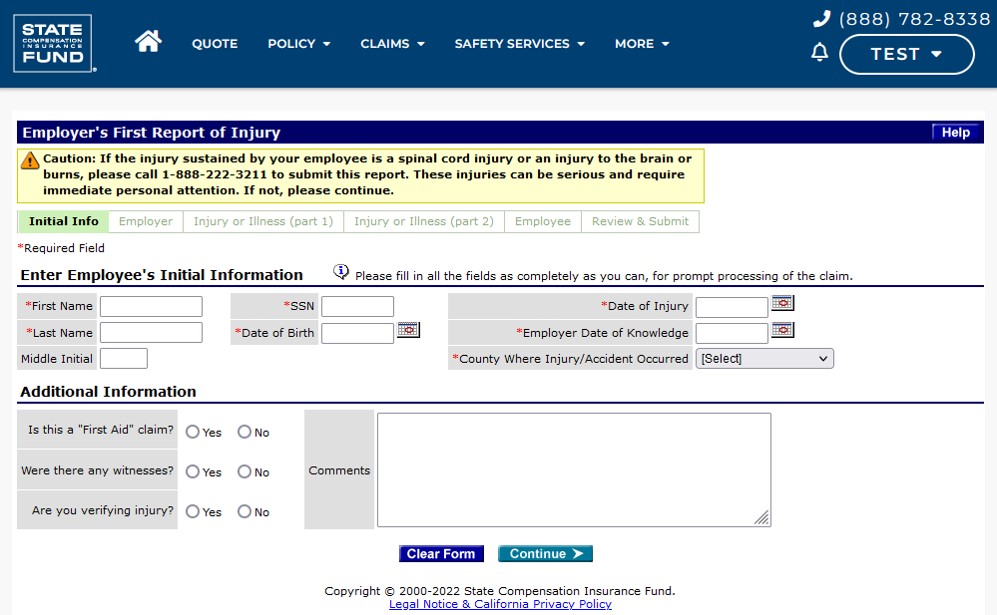The image size is (997, 615).
Task: Open Employer Date of Knowledge calendar picker
Action: pos(782,330)
